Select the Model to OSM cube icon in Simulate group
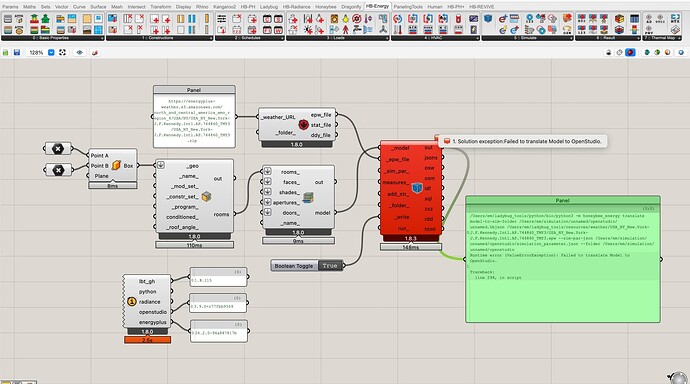 488,19
